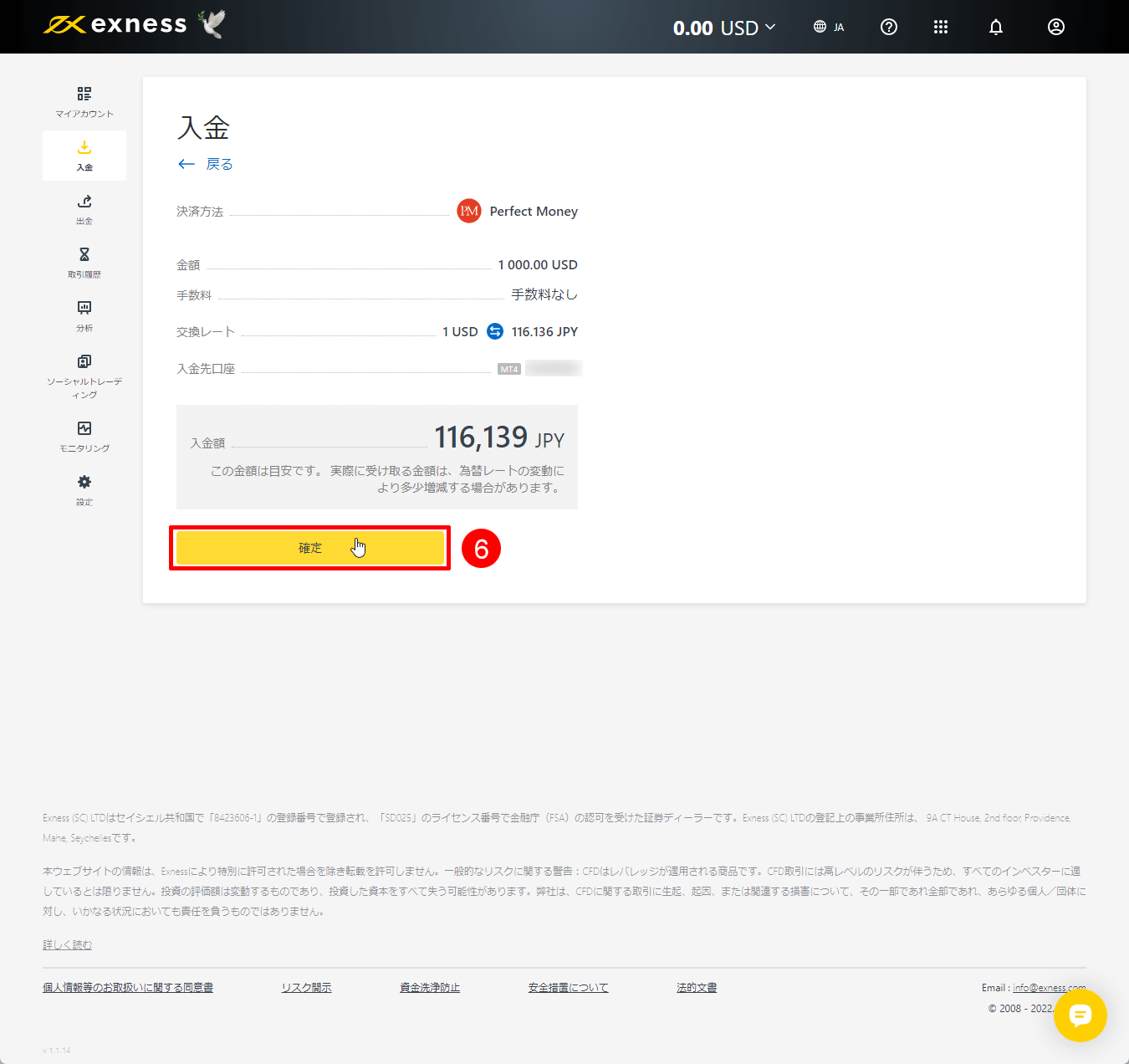The image size is (1129, 1064).
Task: Open the JA language selector
Action: pyautogui.click(x=829, y=27)
